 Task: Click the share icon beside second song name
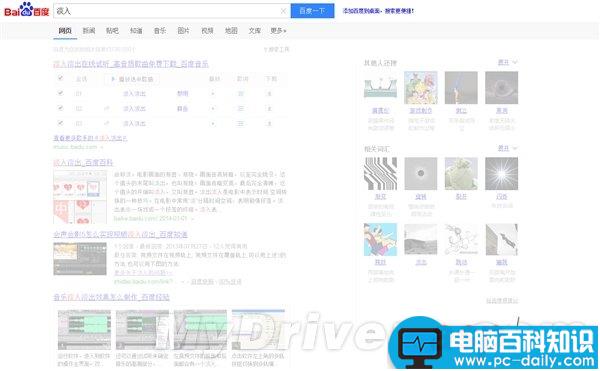pyautogui.click(x=107, y=109)
